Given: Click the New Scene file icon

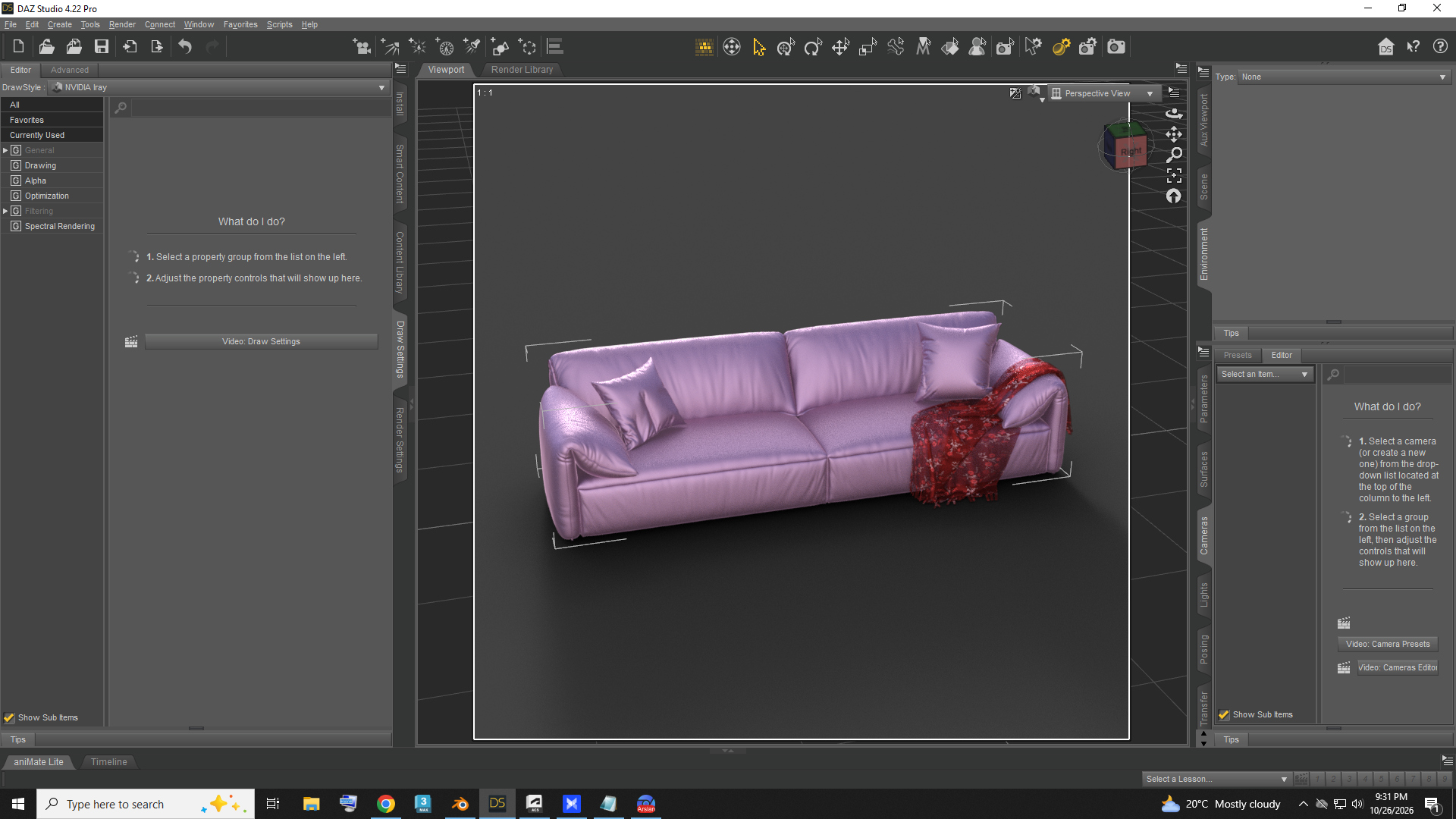Looking at the screenshot, I should [x=18, y=47].
